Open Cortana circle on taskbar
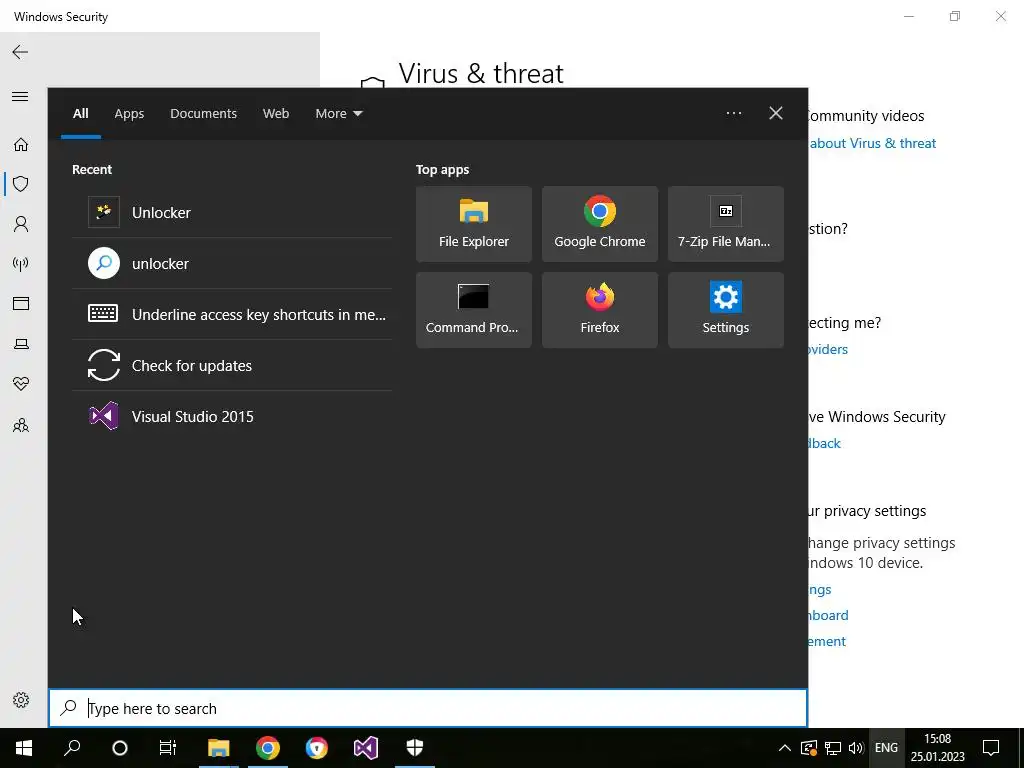Screen dimensions: 1024x768 point(120,748)
